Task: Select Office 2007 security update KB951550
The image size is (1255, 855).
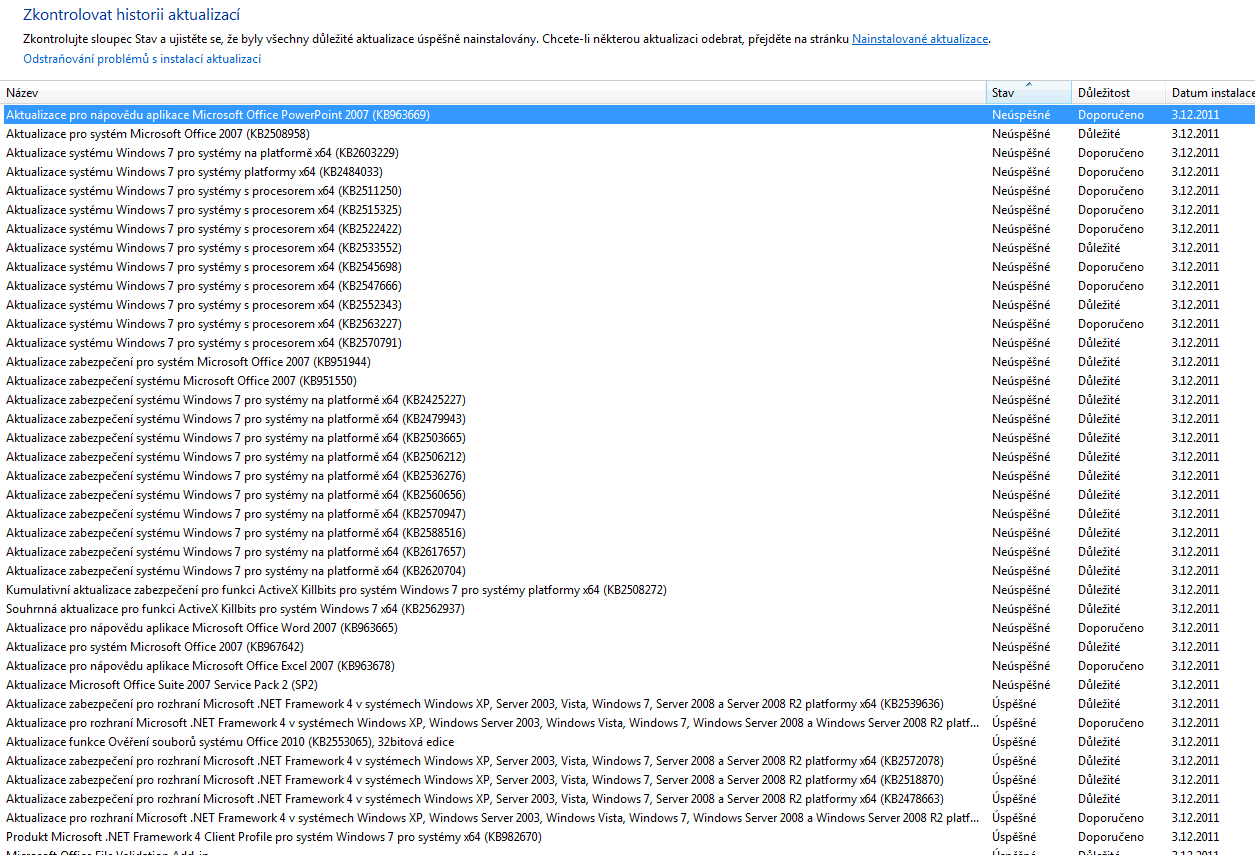Action: [x=627, y=381]
